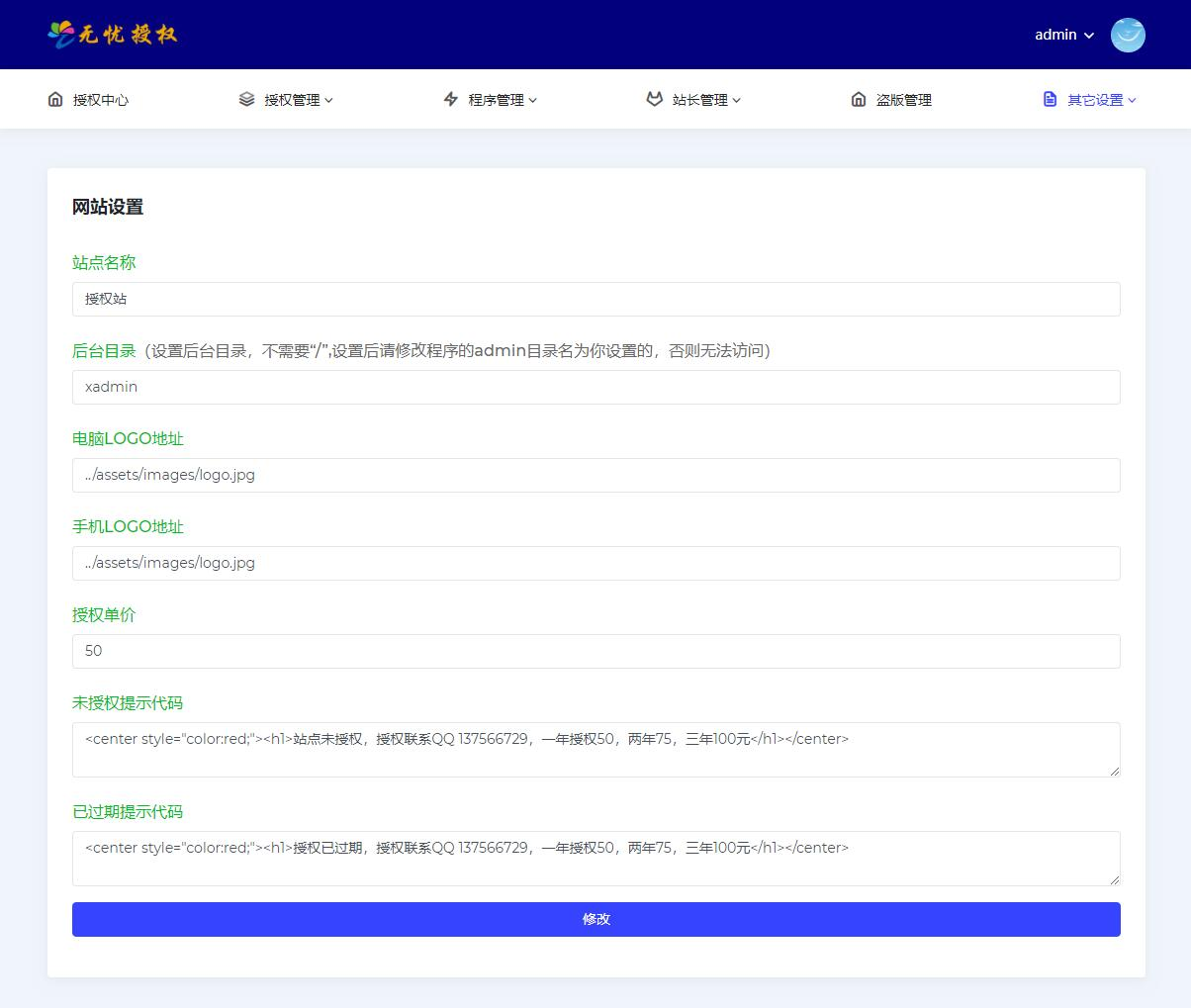Click the home icon beside 授权中心
The height and width of the screenshot is (1008, 1191).
[x=53, y=99]
